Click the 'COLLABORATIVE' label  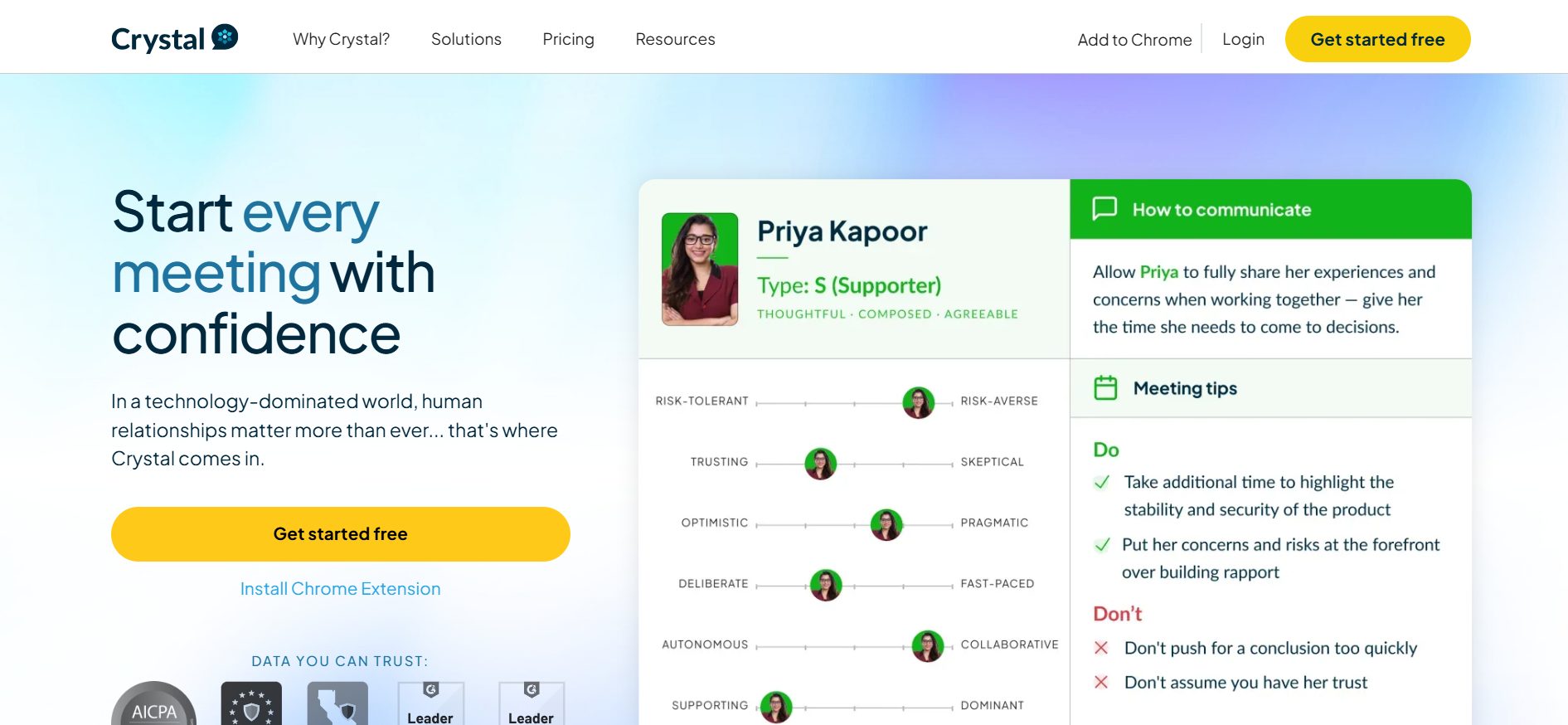[1009, 645]
